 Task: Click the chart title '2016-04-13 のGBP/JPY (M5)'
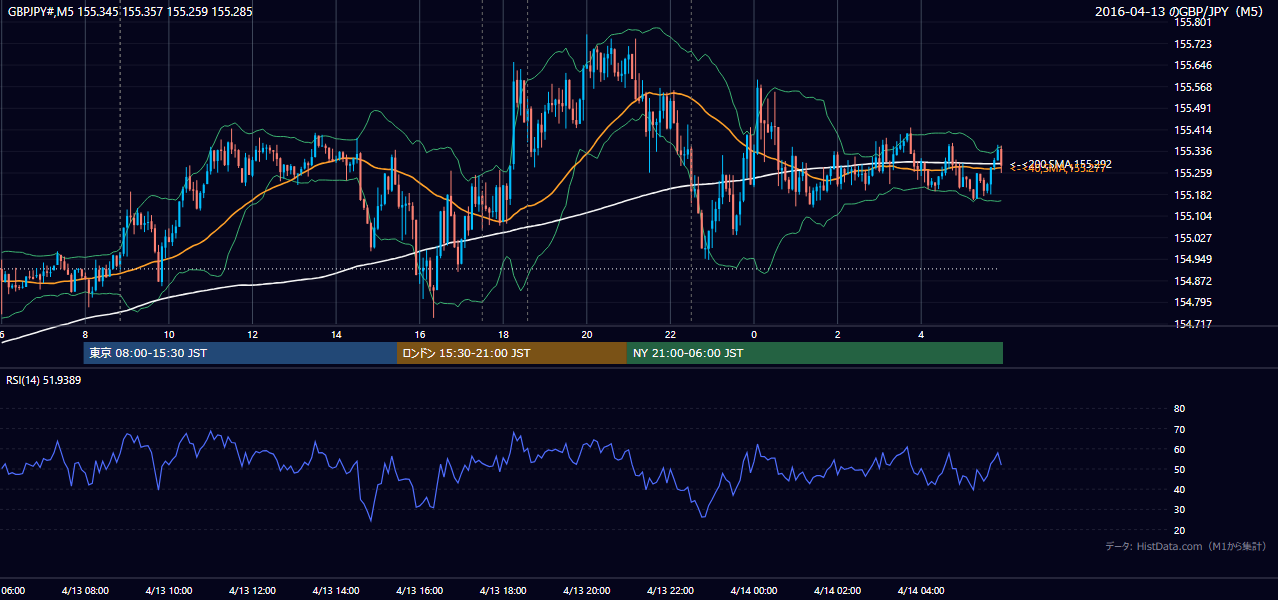pos(1180,12)
